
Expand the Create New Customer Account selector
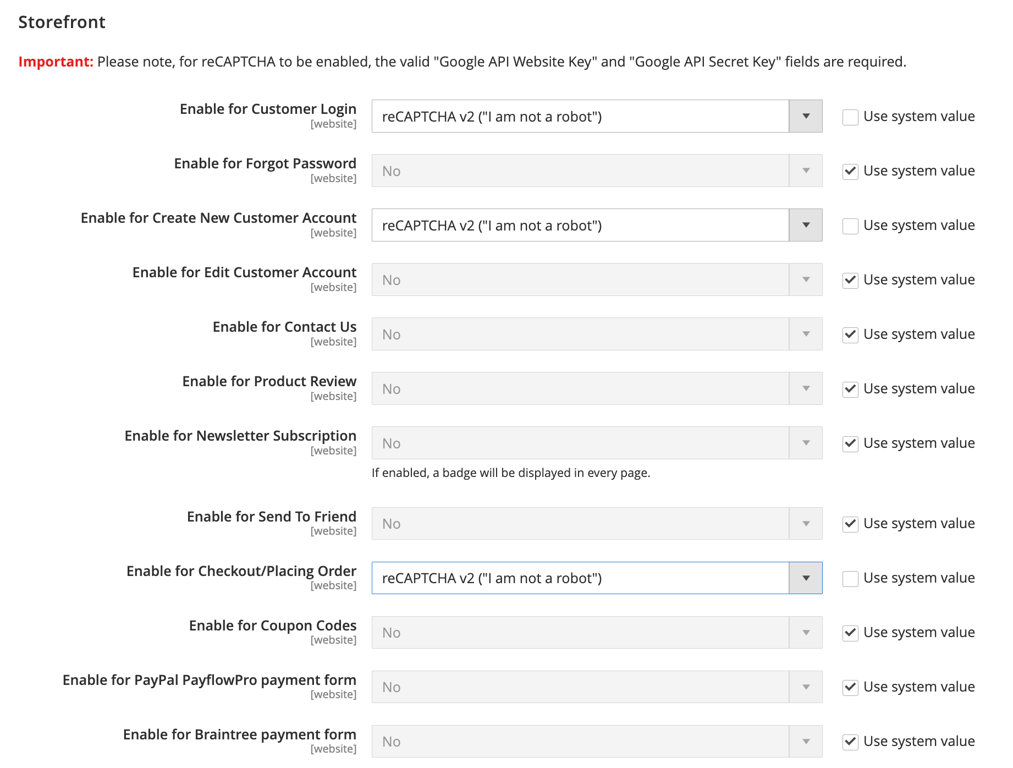(x=805, y=225)
